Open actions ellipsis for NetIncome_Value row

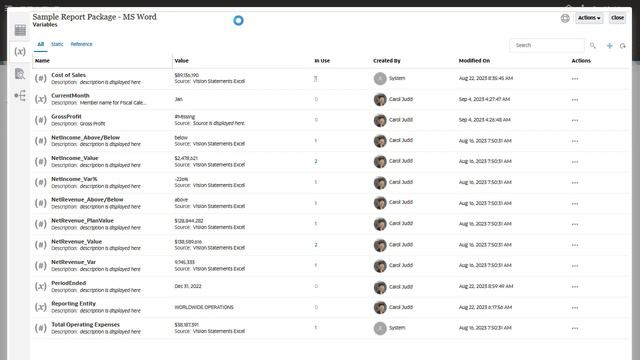pos(575,162)
